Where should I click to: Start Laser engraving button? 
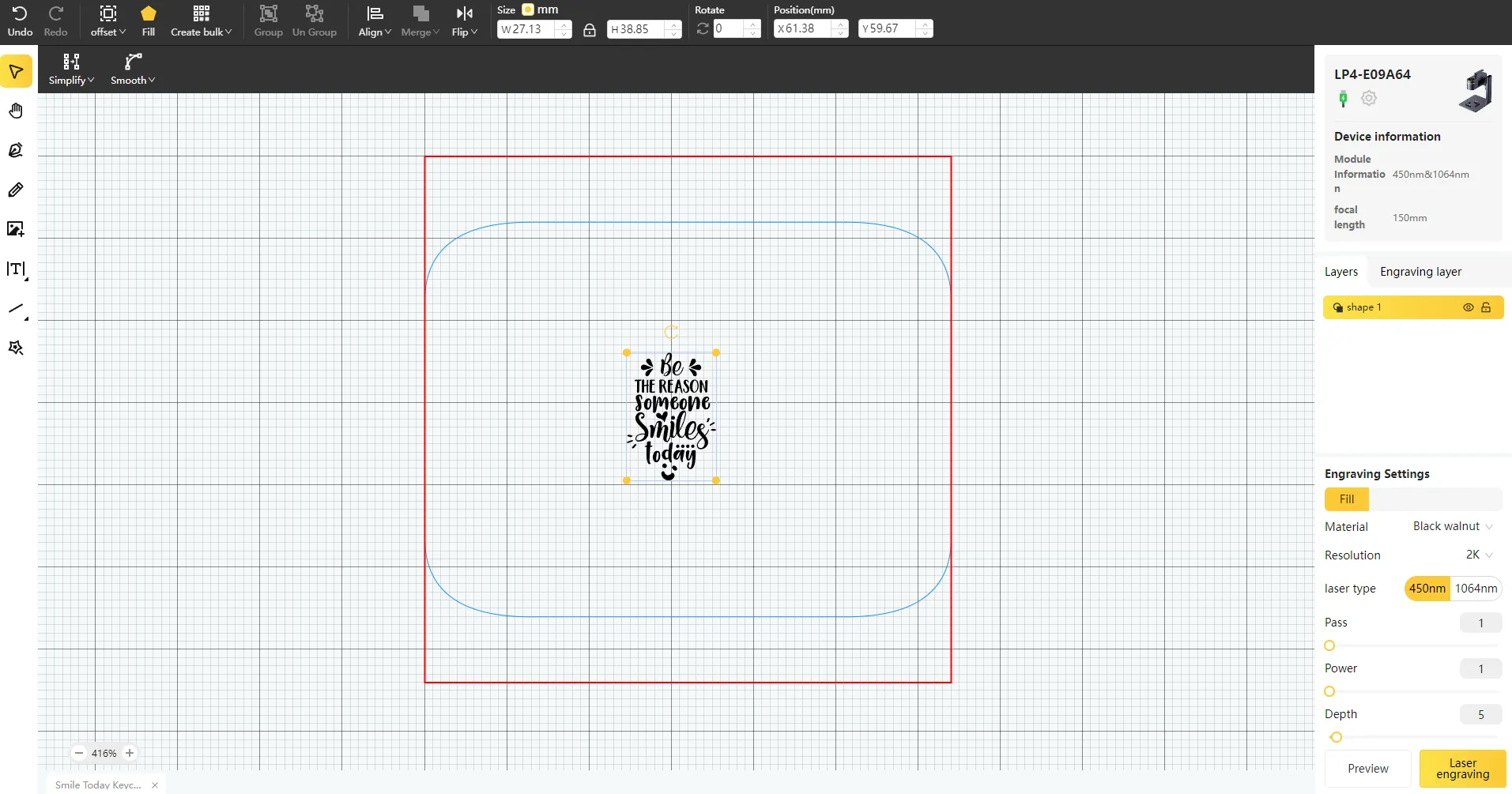pyautogui.click(x=1463, y=769)
